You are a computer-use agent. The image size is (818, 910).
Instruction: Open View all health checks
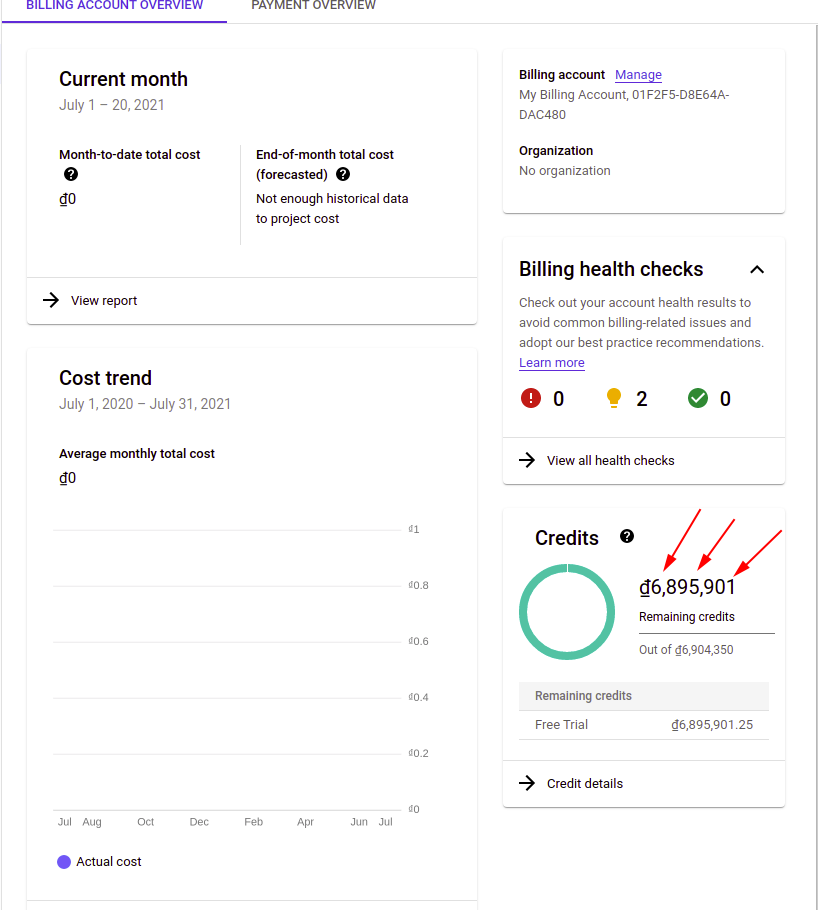[x=610, y=460]
